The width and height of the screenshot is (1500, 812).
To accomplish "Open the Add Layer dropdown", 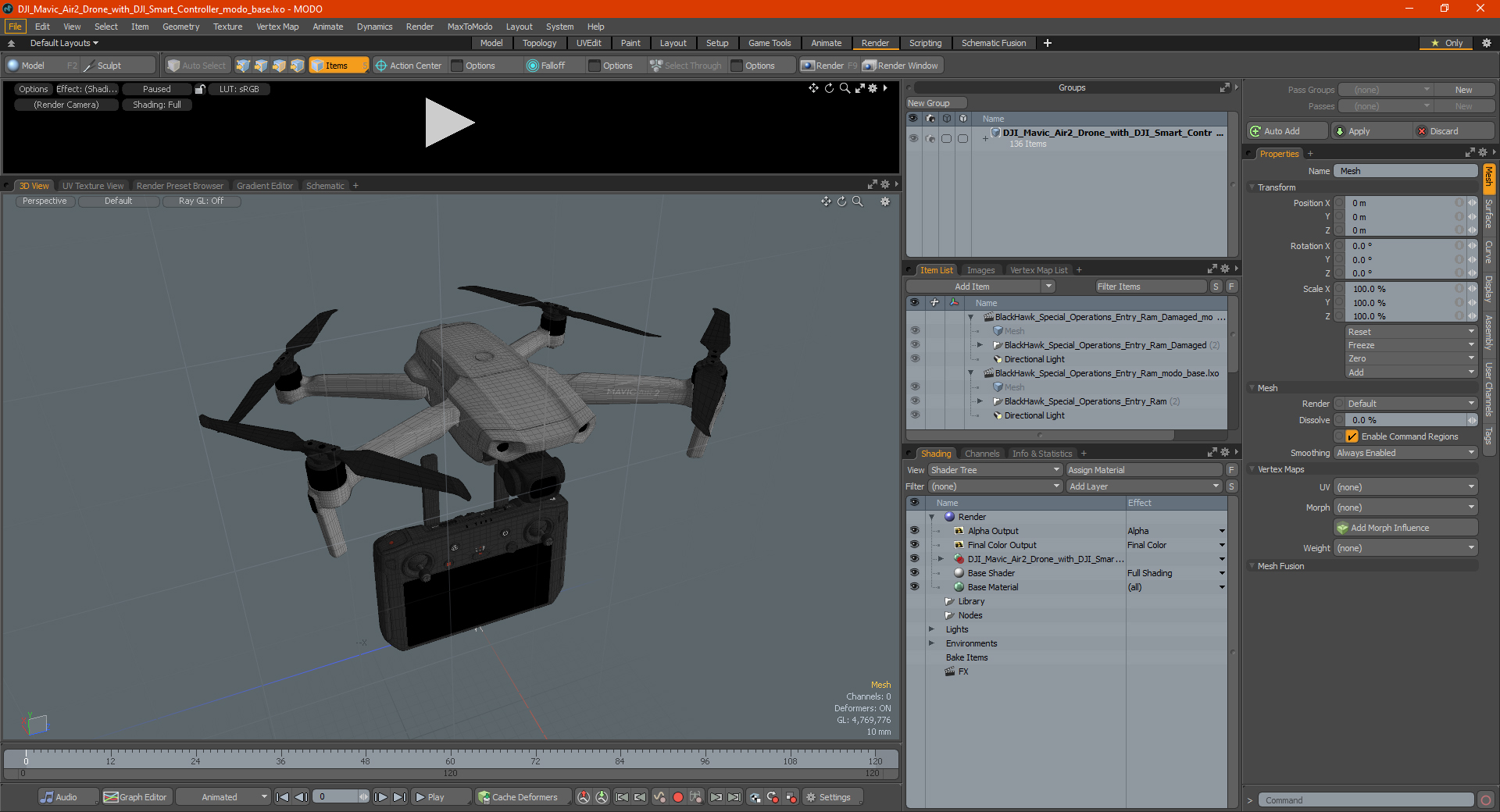I will [1144, 486].
